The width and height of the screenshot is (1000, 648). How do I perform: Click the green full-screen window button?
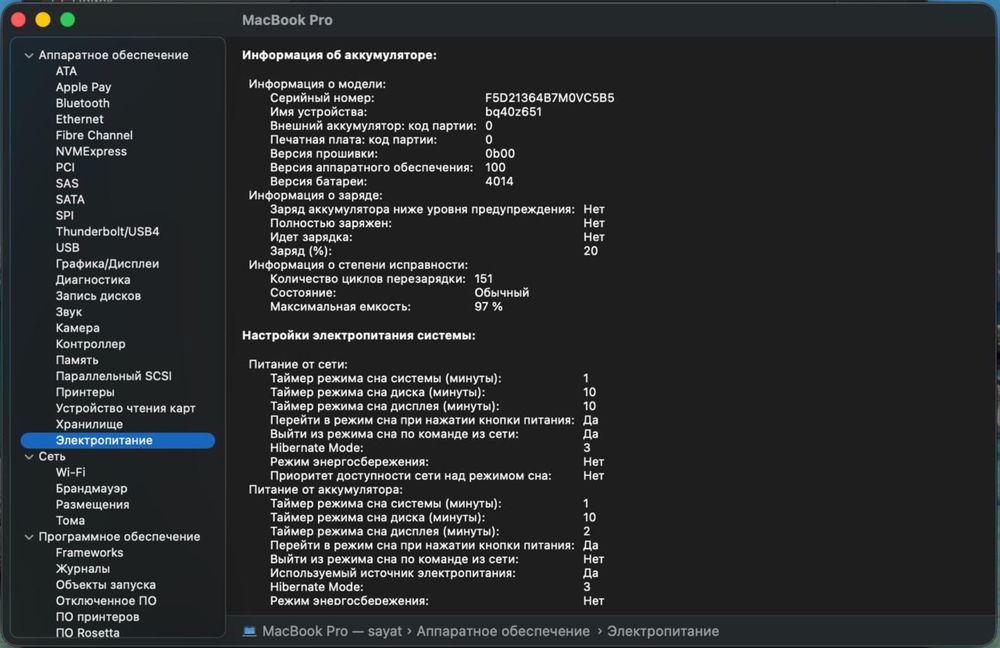[x=67, y=20]
